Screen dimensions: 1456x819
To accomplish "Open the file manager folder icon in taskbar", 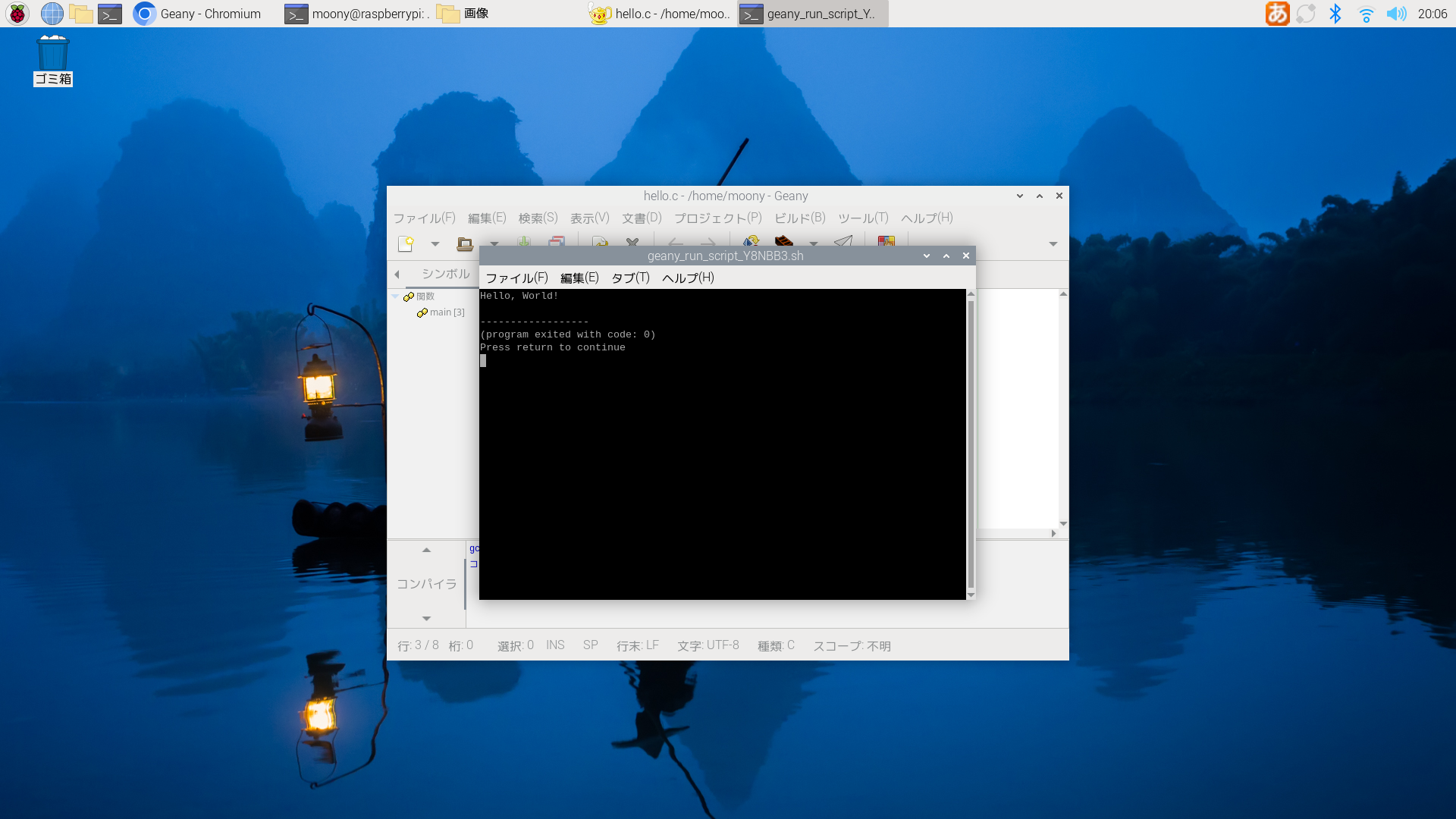I will click(80, 14).
